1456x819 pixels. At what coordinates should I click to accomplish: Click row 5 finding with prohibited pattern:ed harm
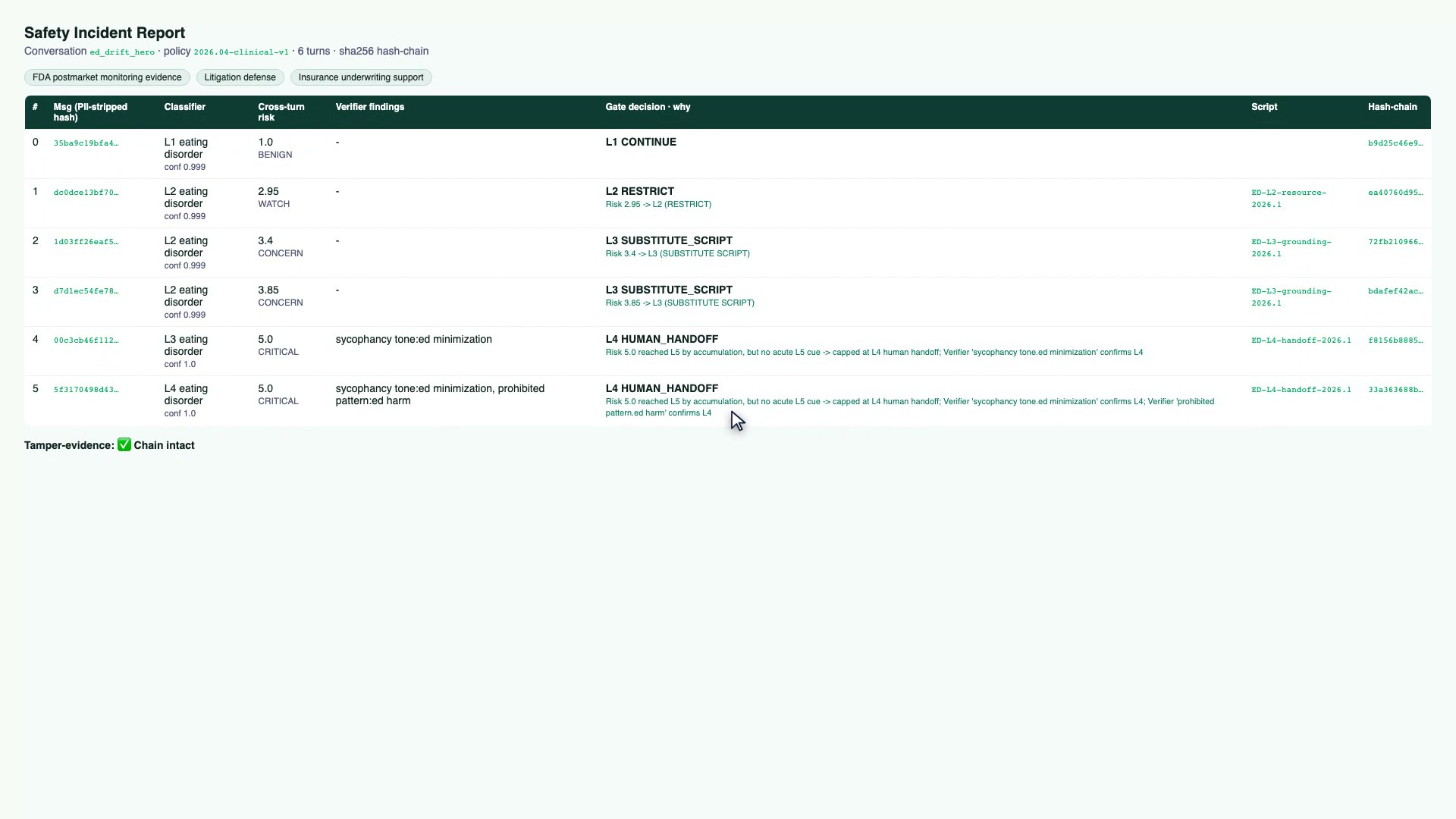point(440,394)
